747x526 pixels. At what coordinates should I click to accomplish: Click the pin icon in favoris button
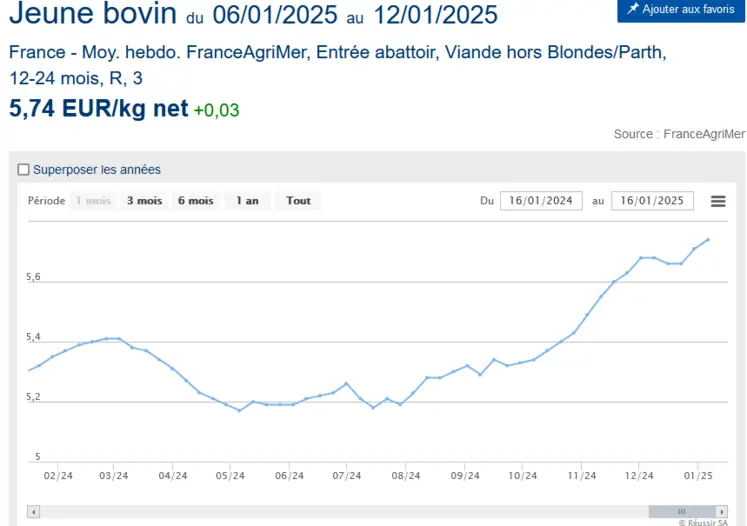click(632, 9)
